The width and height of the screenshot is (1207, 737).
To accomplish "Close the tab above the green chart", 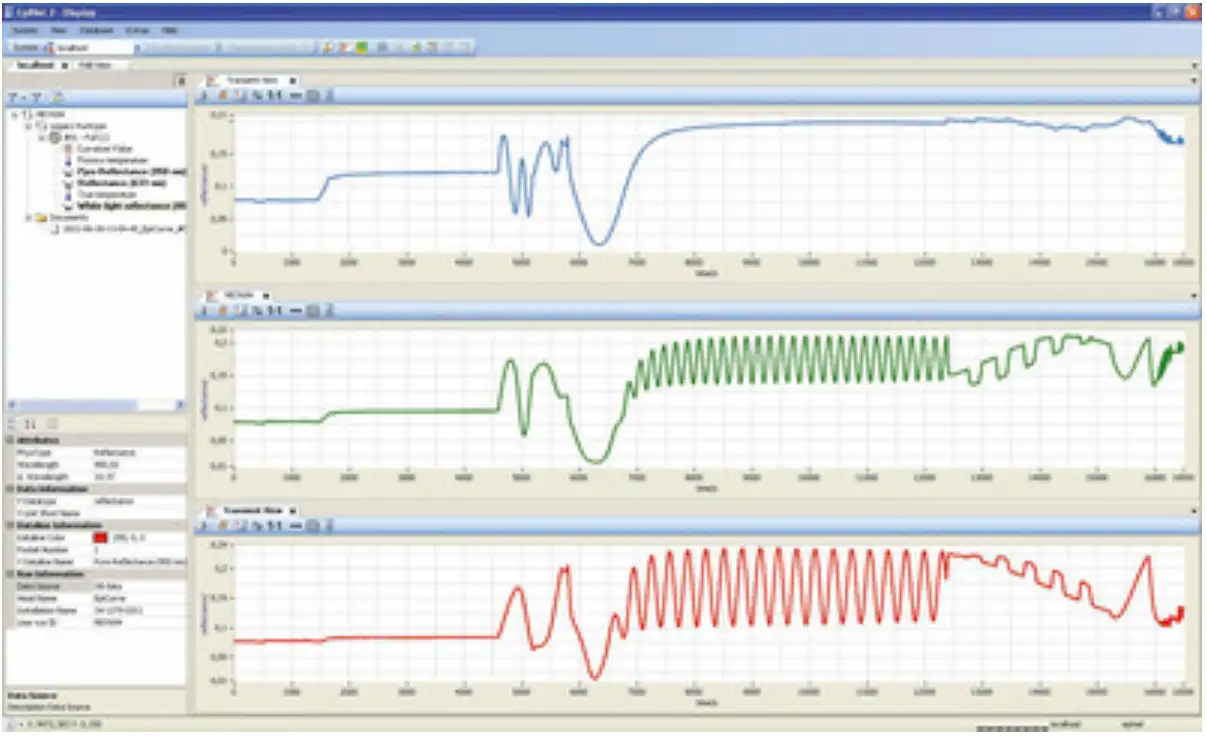I will click(268, 295).
